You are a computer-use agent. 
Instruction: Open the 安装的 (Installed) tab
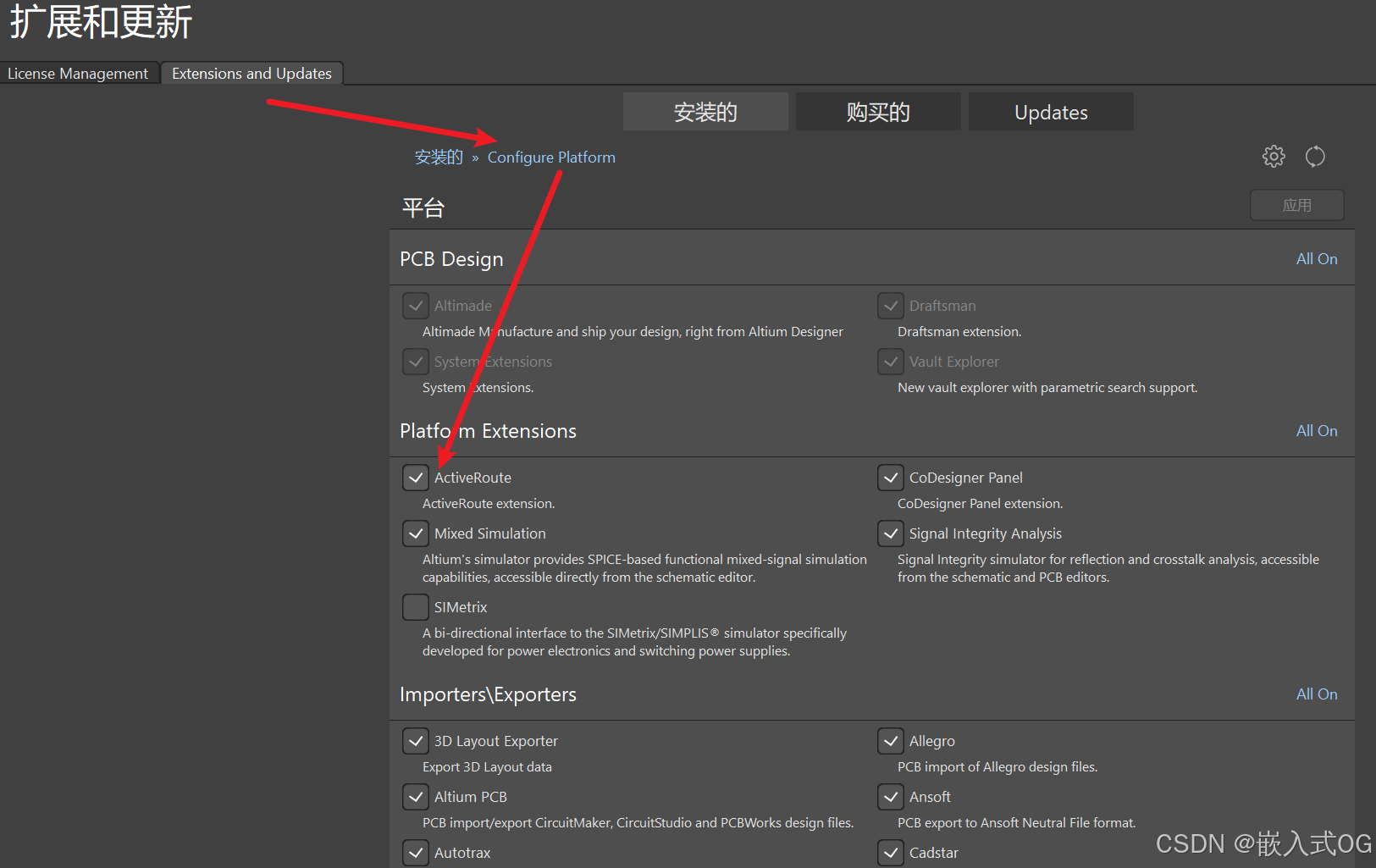(x=705, y=112)
